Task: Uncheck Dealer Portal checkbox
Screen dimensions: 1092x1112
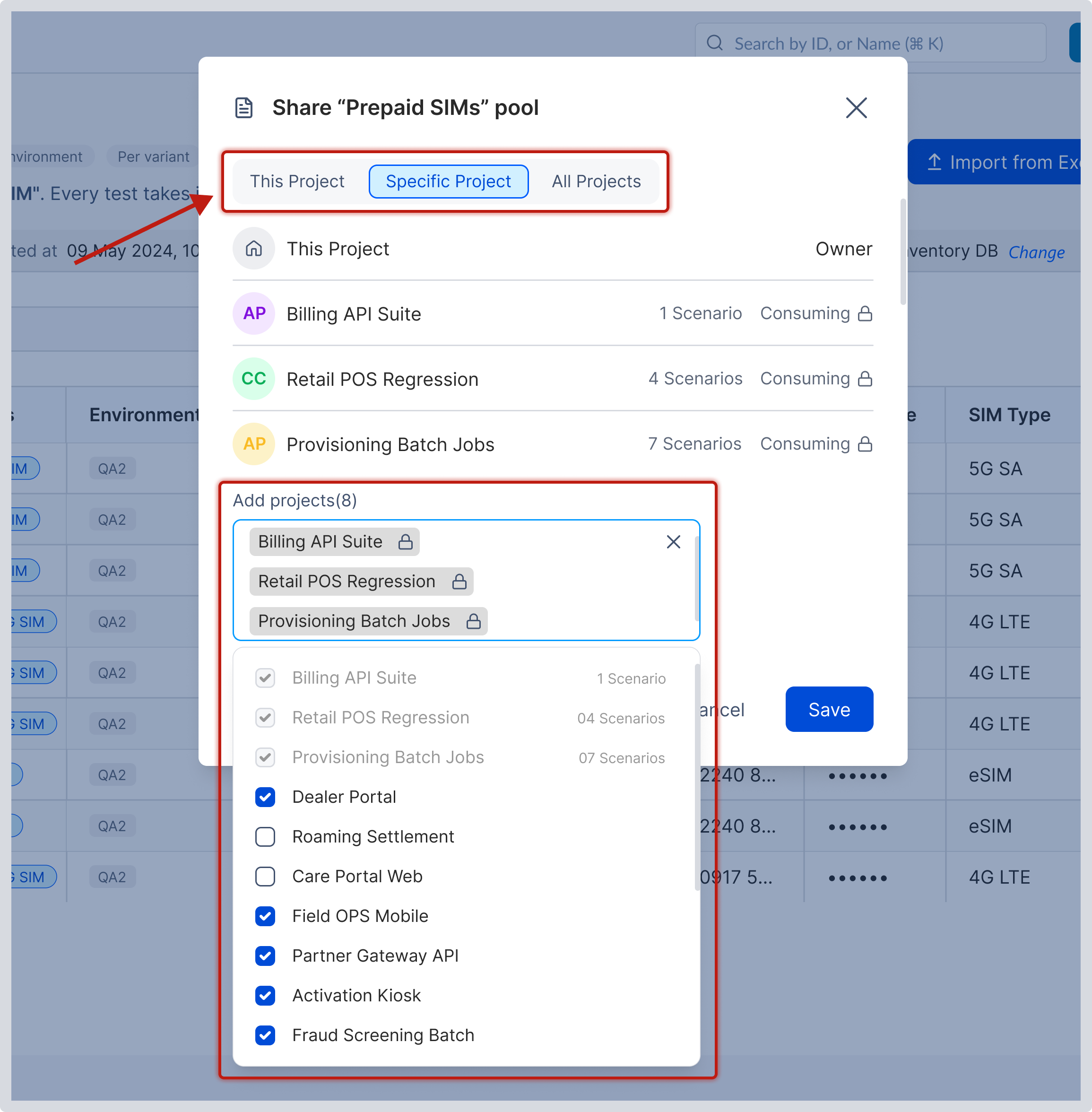Action: [x=265, y=797]
